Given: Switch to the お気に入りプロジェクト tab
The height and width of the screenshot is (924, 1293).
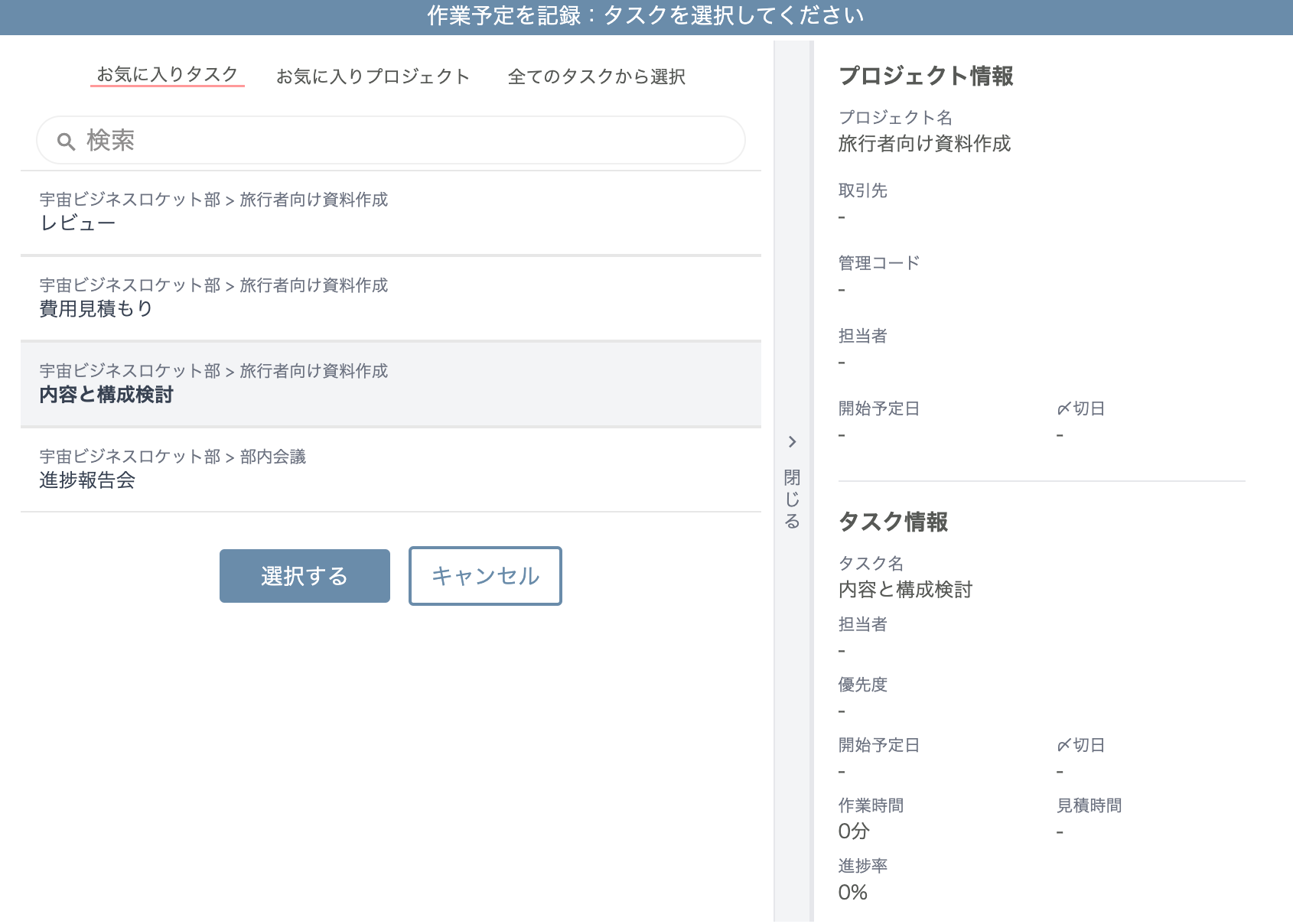Looking at the screenshot, I should tap(373, 76).
